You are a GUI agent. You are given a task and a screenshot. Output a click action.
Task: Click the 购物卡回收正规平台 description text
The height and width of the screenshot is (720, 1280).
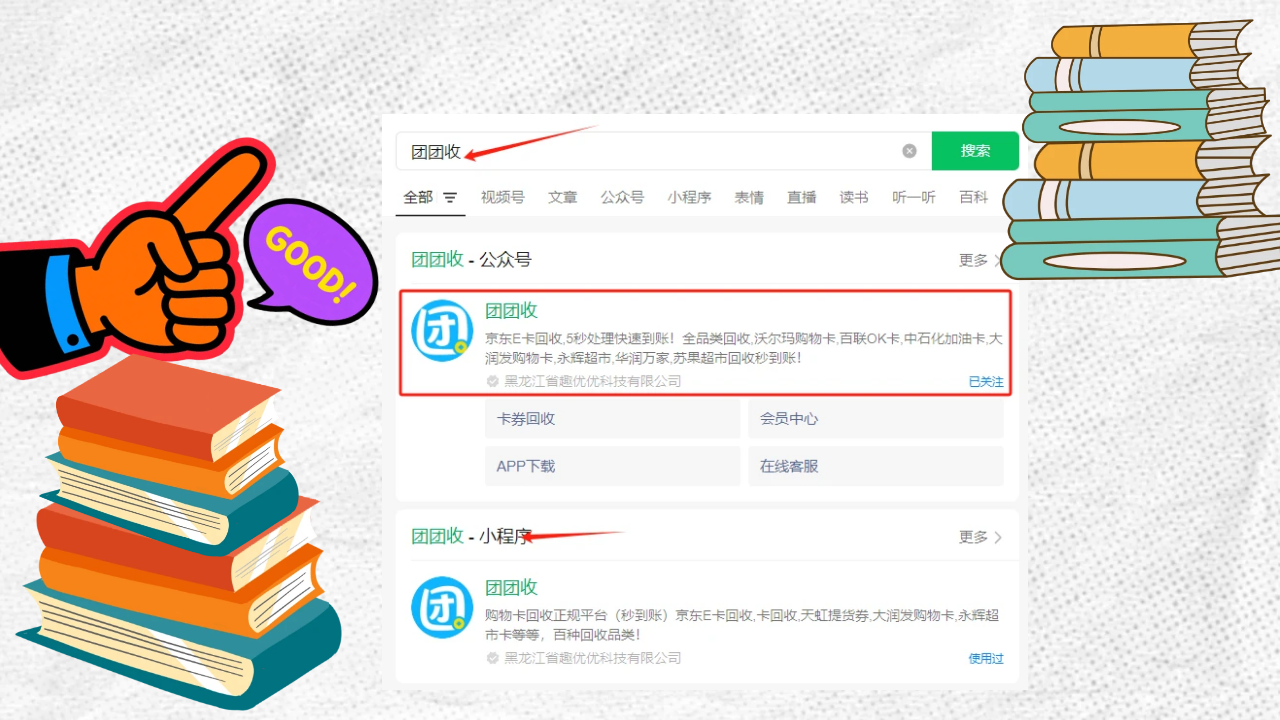(742, 625)
